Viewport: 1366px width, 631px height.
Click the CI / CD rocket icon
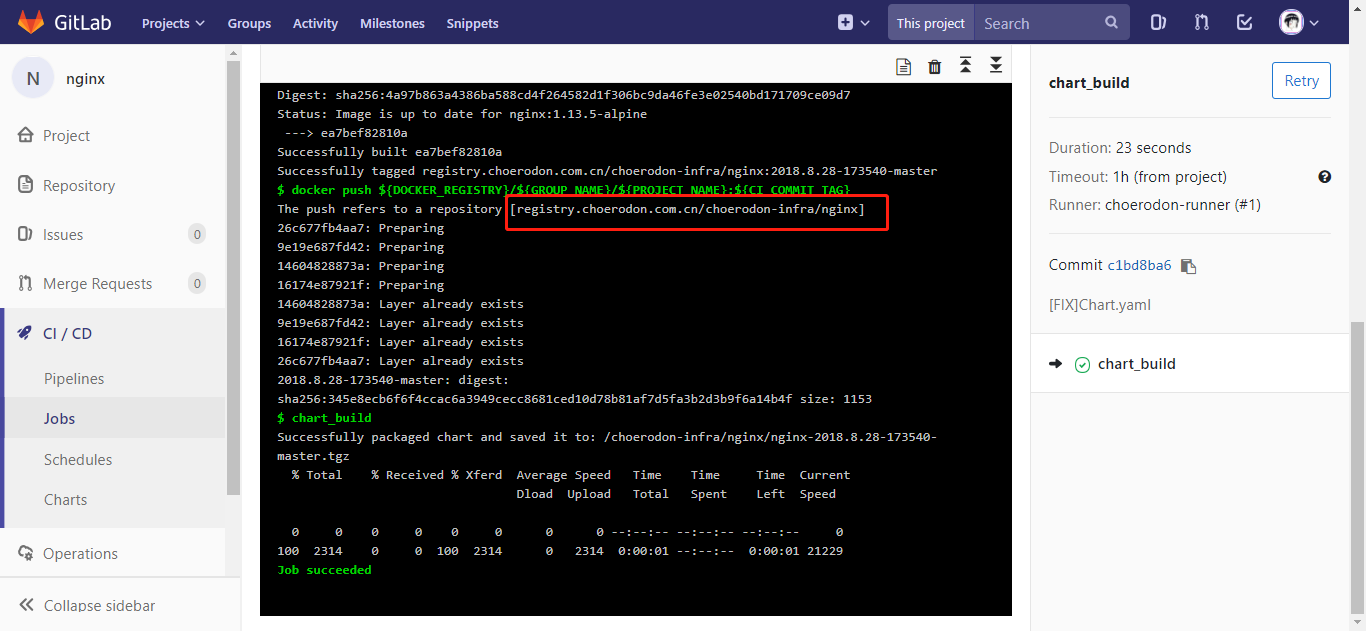pos(26,333)
